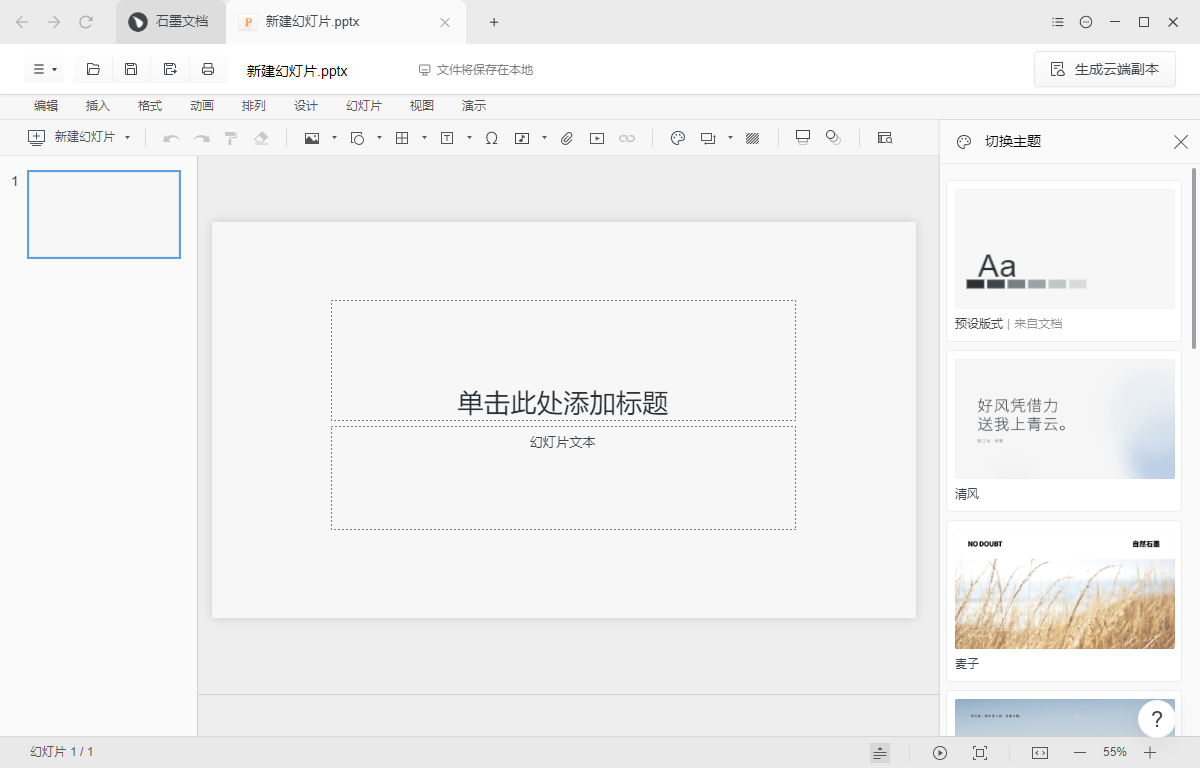Insert a special character with the Ω icon
1200x768 pixels.
491,138
